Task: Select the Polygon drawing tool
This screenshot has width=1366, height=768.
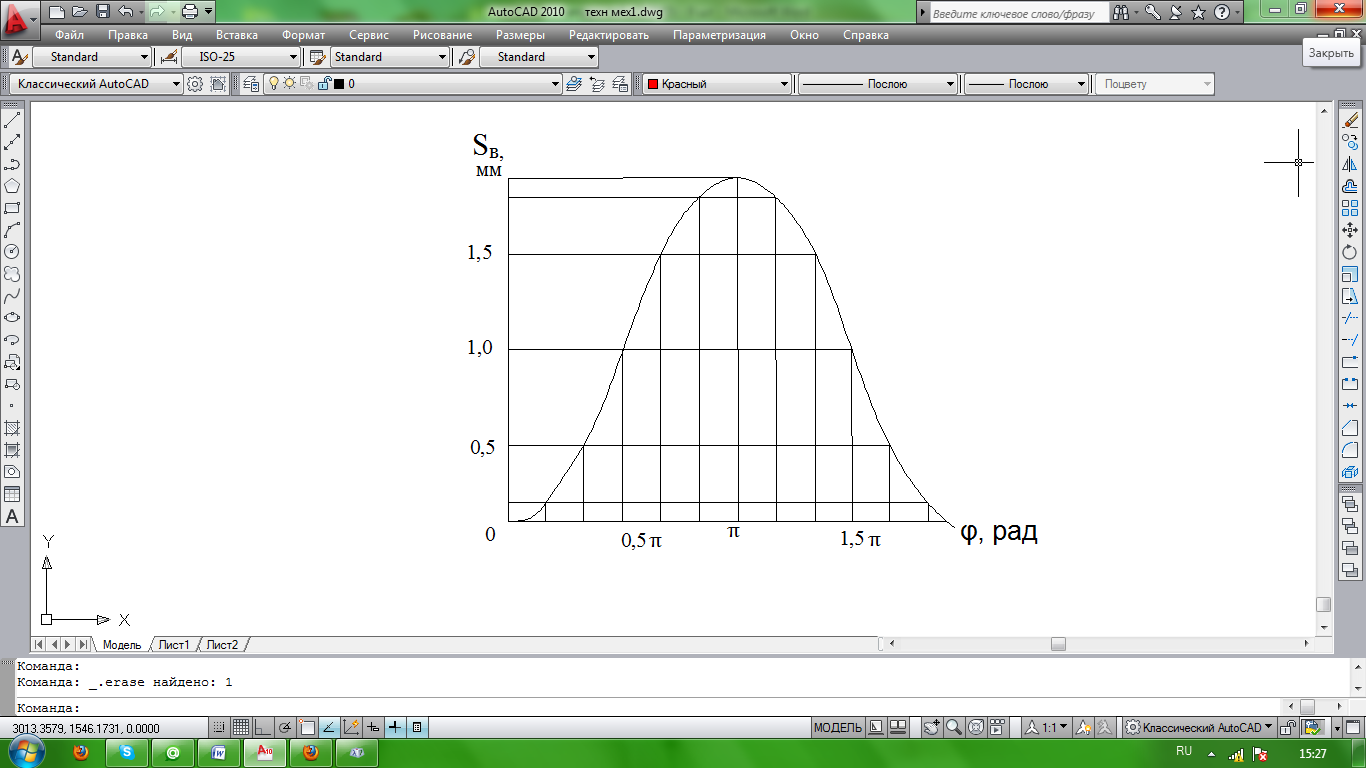Action: click(x=13, y=186)
